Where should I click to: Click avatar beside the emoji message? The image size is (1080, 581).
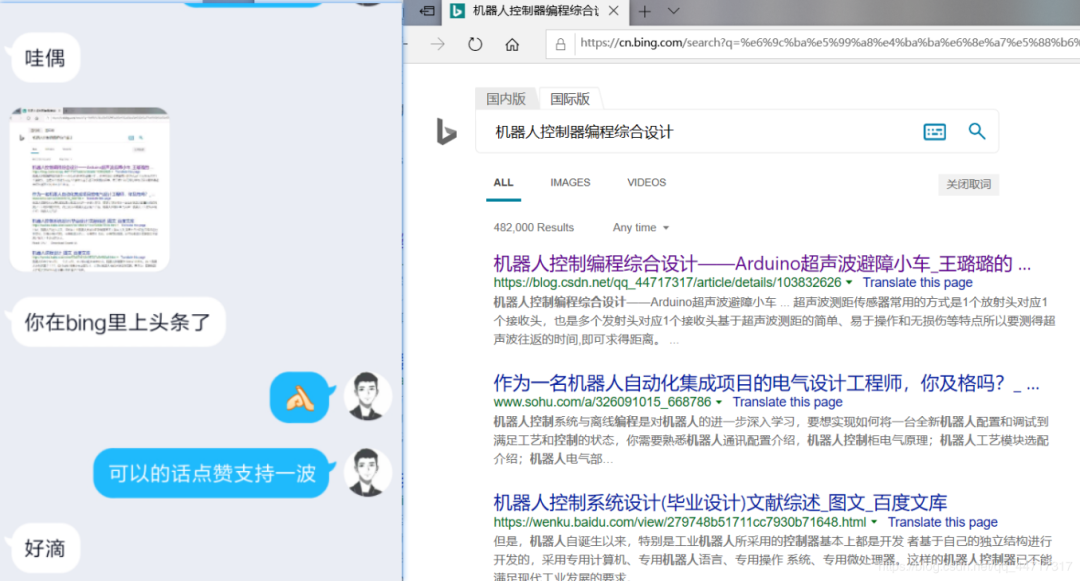click(367, 397)
